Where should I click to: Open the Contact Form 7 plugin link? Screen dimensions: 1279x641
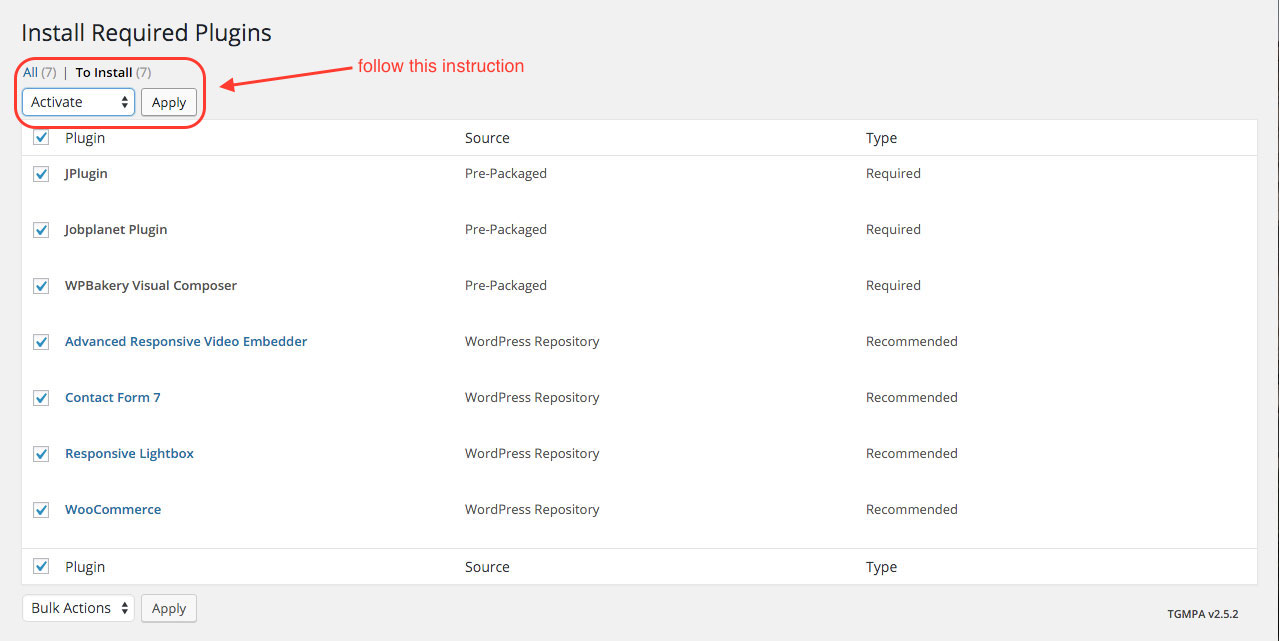tap(113, 397)
